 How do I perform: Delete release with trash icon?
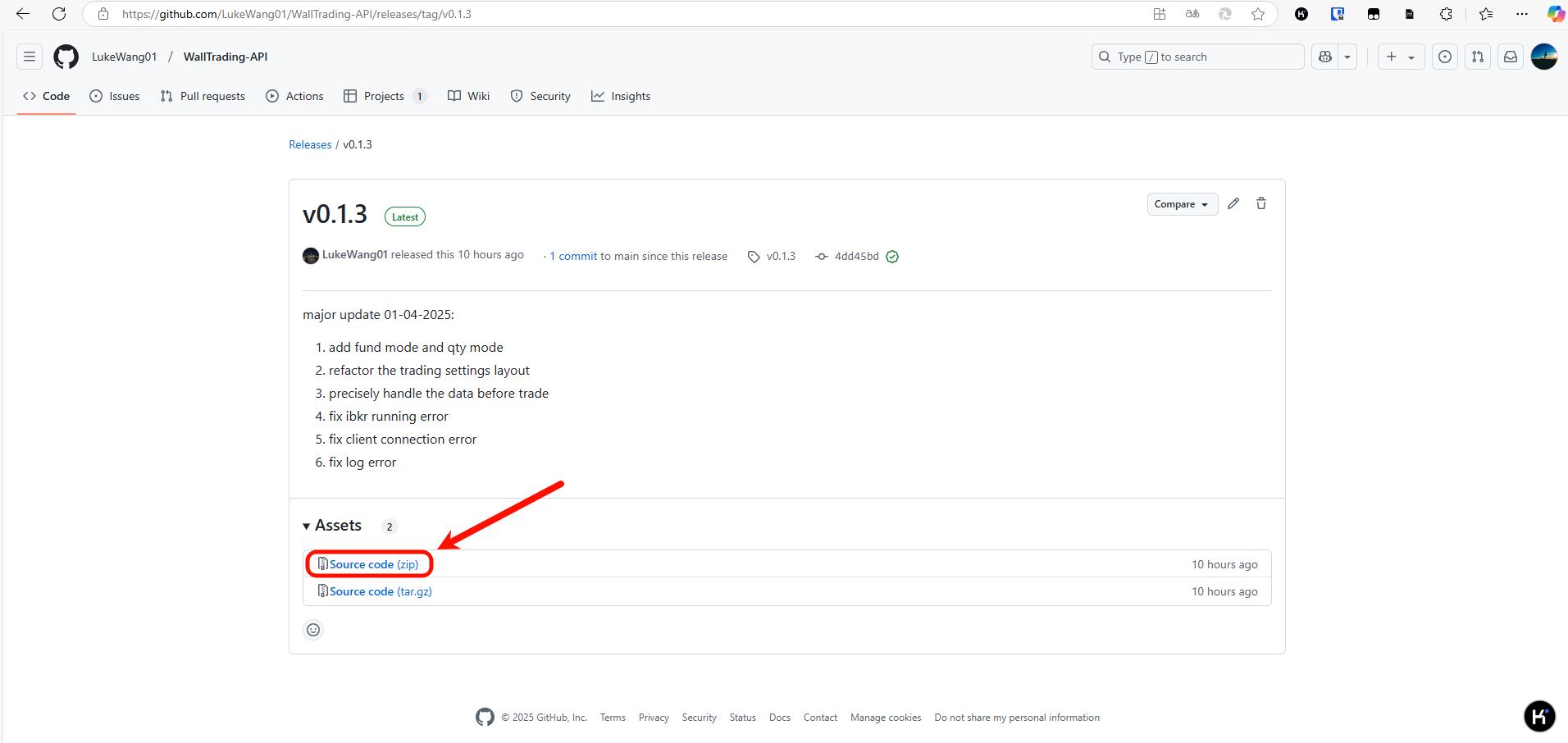point(1261,203)
